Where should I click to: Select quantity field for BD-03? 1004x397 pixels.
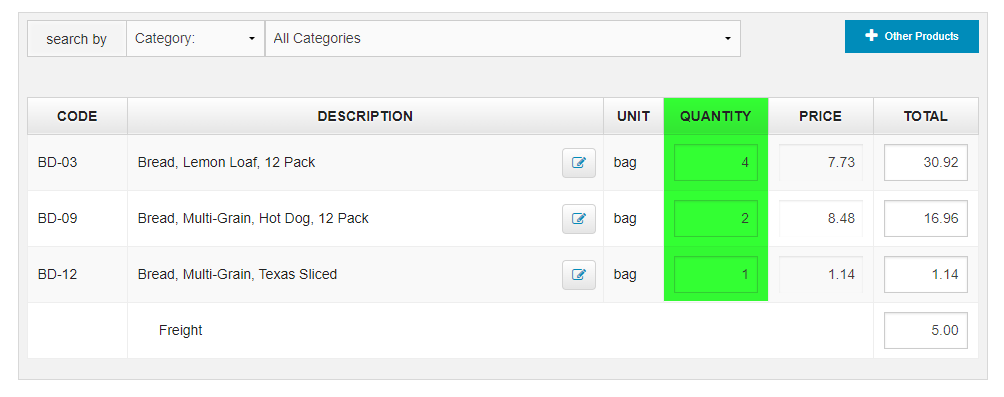716,163
